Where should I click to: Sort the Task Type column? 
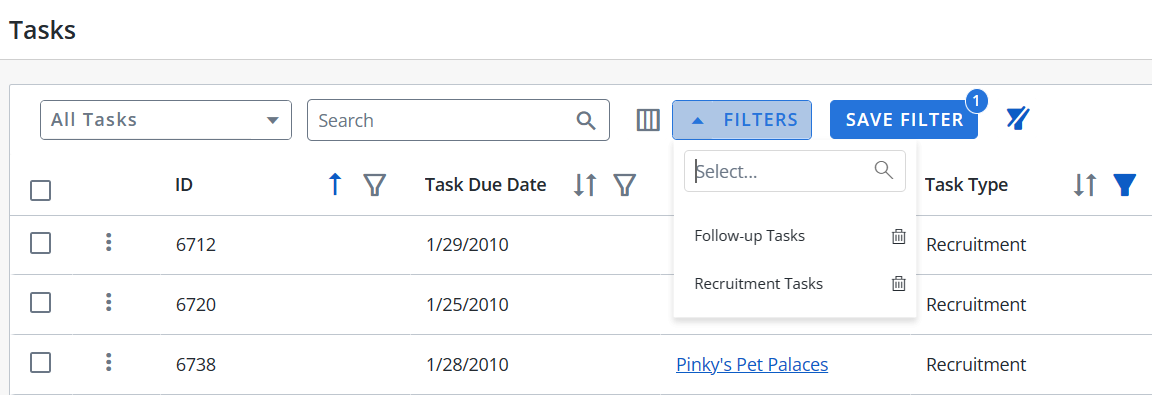(x=1084, y=185)
